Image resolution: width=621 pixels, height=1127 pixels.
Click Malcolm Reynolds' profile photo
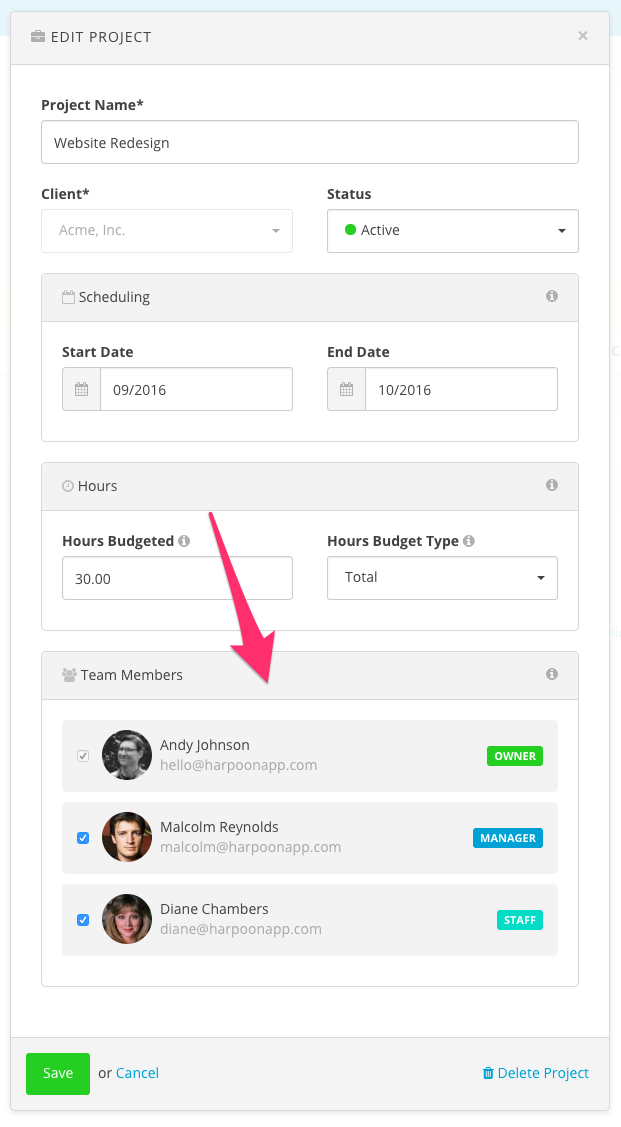pyautogui.click(x=127, y=837)
